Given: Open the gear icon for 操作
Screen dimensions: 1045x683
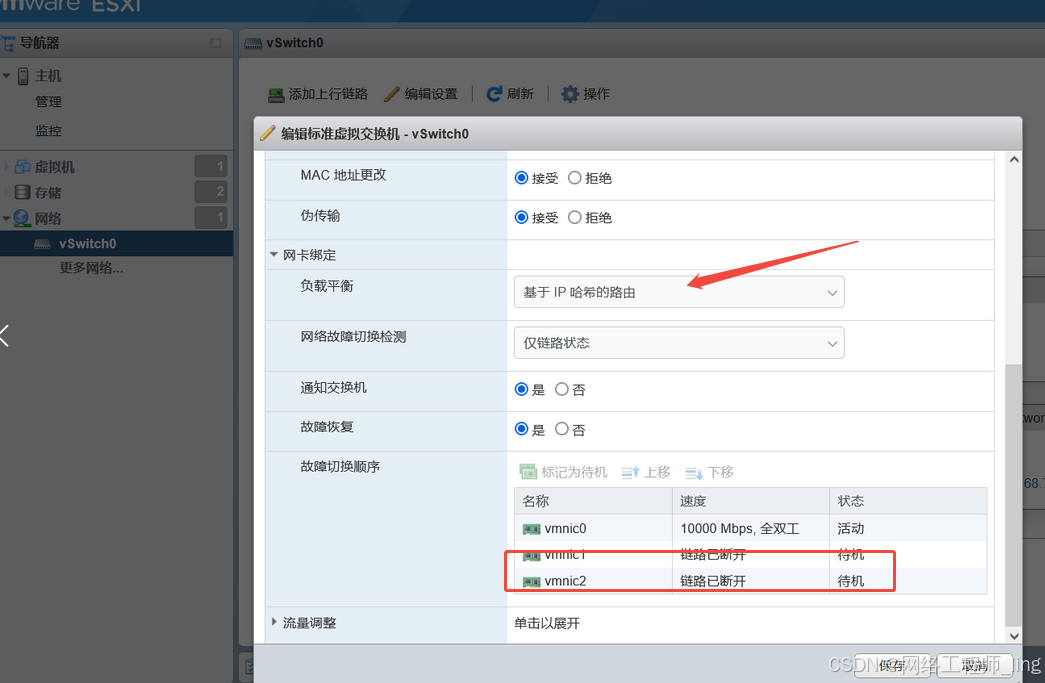Looking at the screenshot, I should (x=570, y=94).
